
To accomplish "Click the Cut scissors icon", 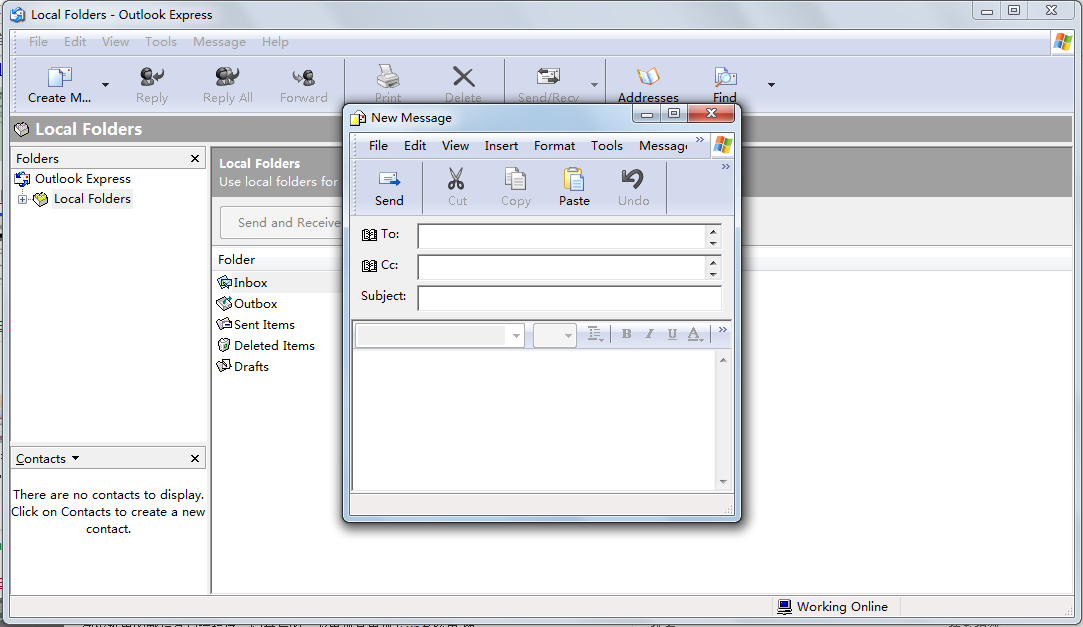I will 456,179.
